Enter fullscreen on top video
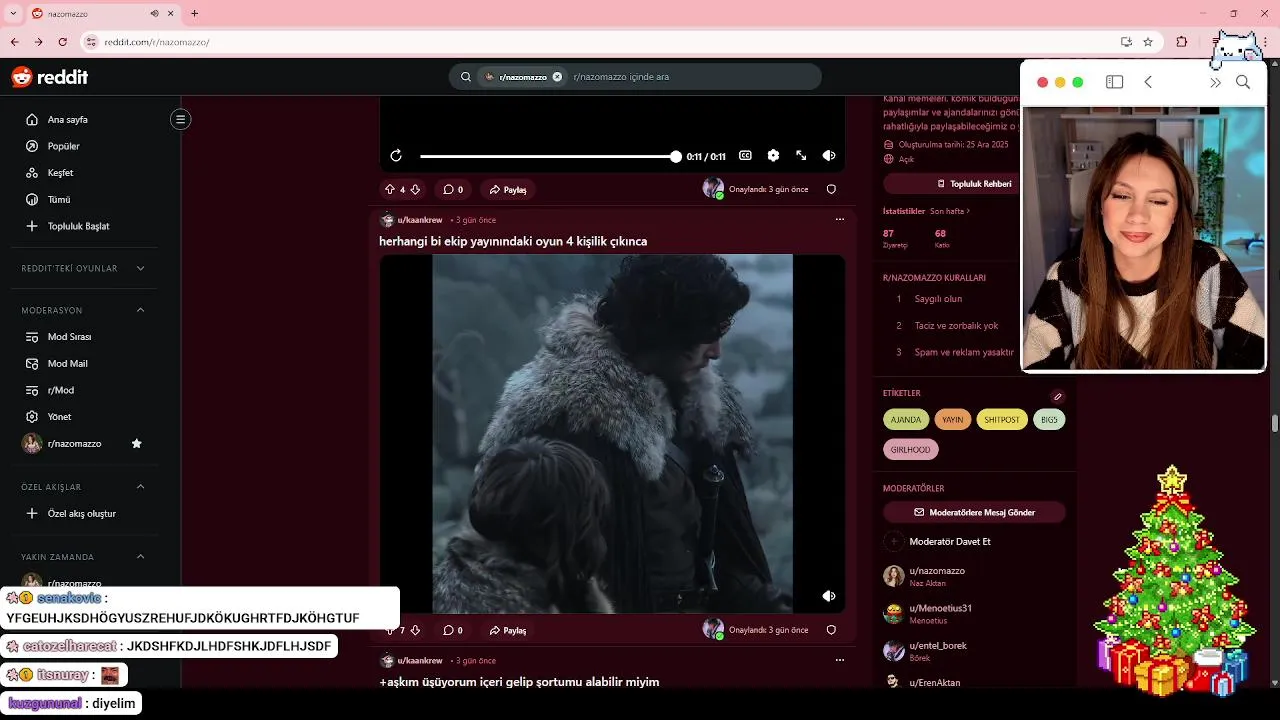Viewport: 1280px width, 720px height. pyautogui.click(x=801, y=156)
